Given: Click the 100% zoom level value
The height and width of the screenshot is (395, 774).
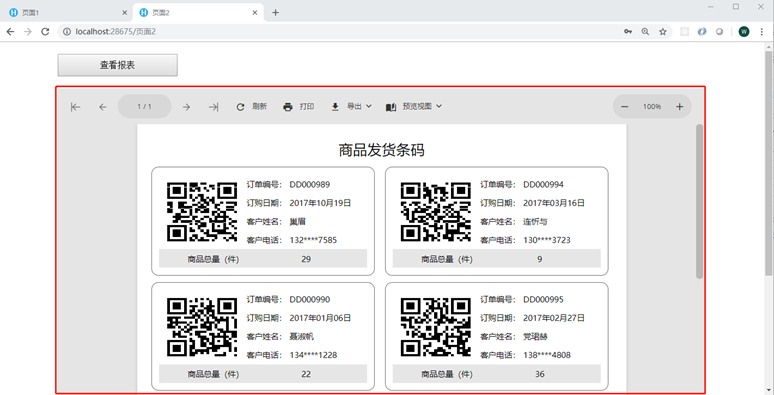Looking at the screenshot, I should (652, 106).
